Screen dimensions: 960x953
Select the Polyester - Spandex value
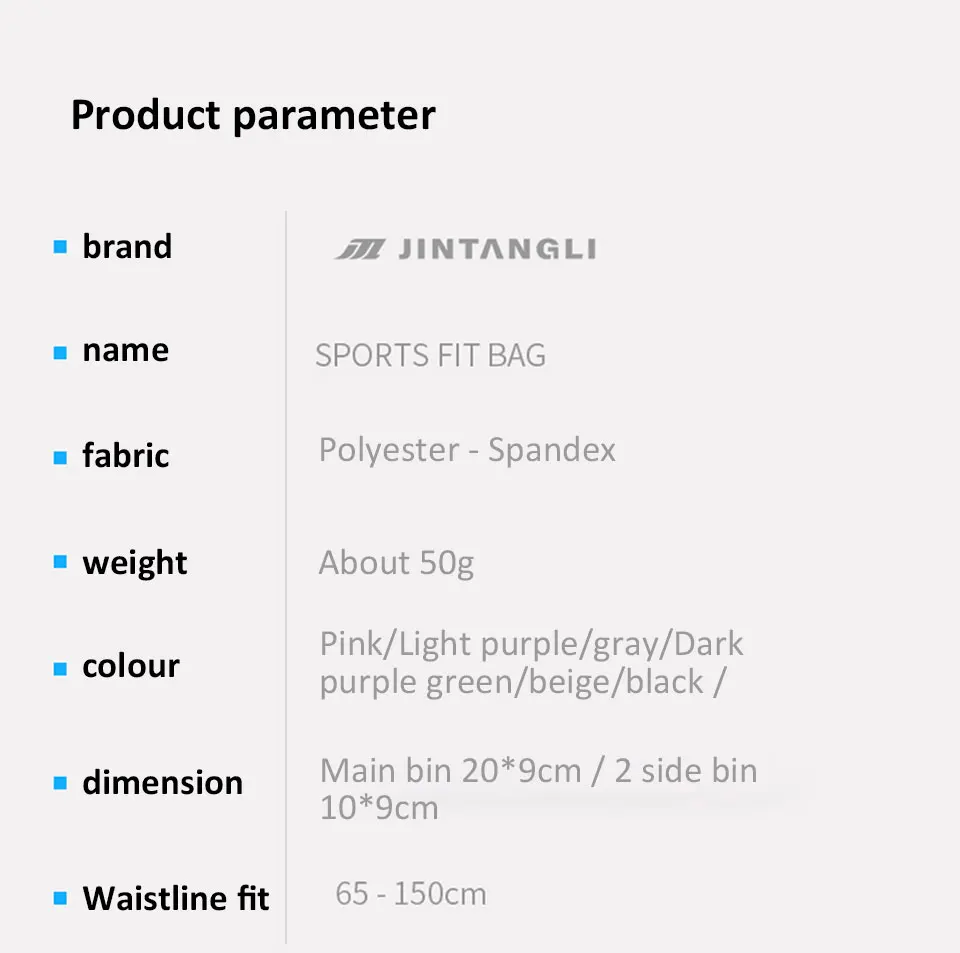point(467,451)
